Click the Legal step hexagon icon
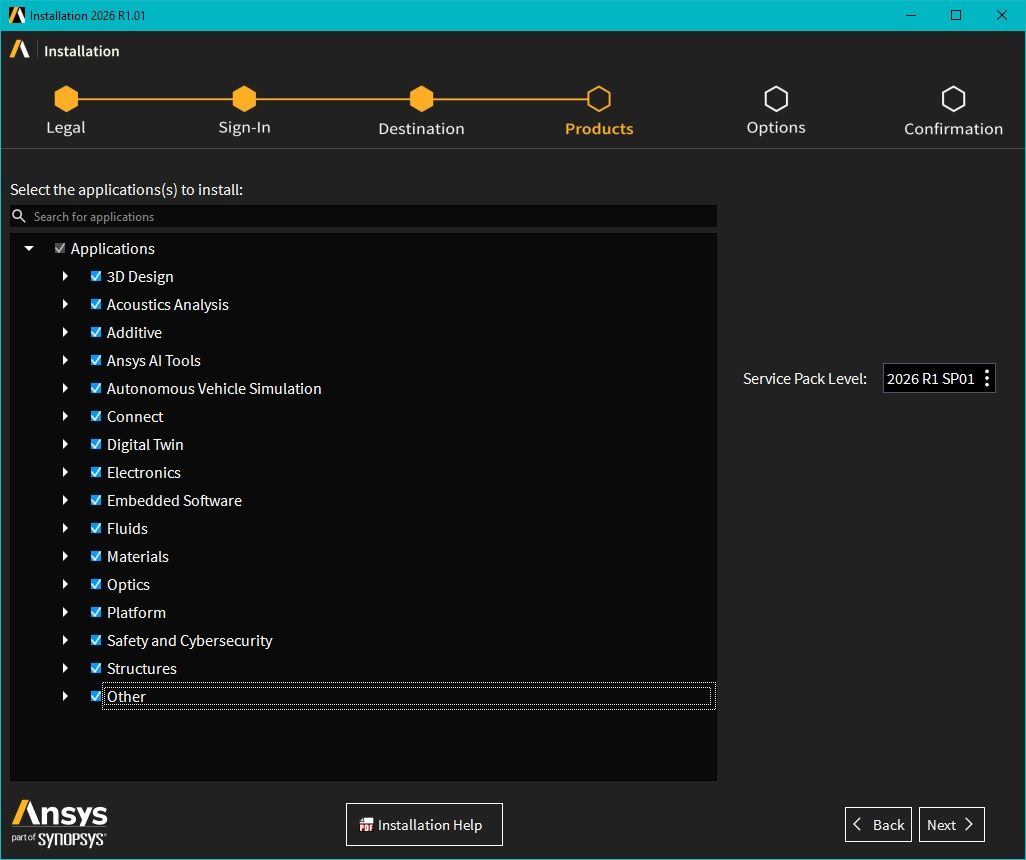Image resolution: width=1026 pixels, height=860 pixels. pos(66,99)
